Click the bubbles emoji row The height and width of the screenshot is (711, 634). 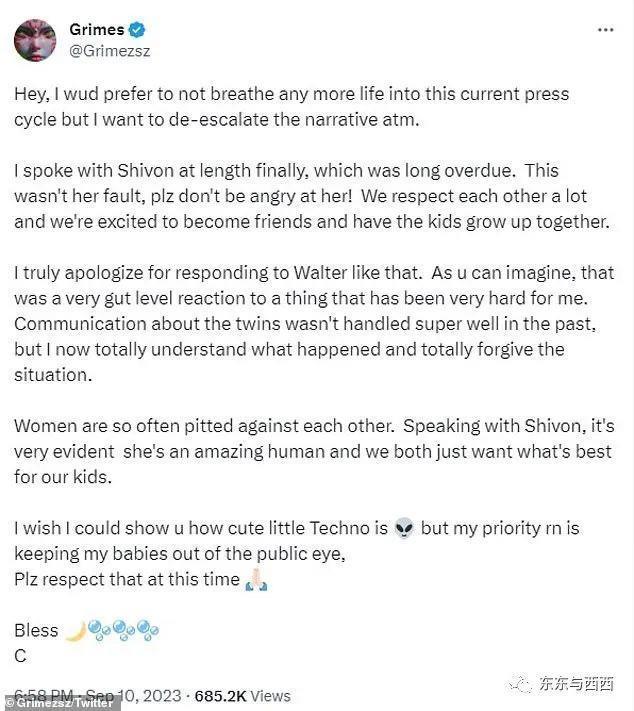click(124, 631)
